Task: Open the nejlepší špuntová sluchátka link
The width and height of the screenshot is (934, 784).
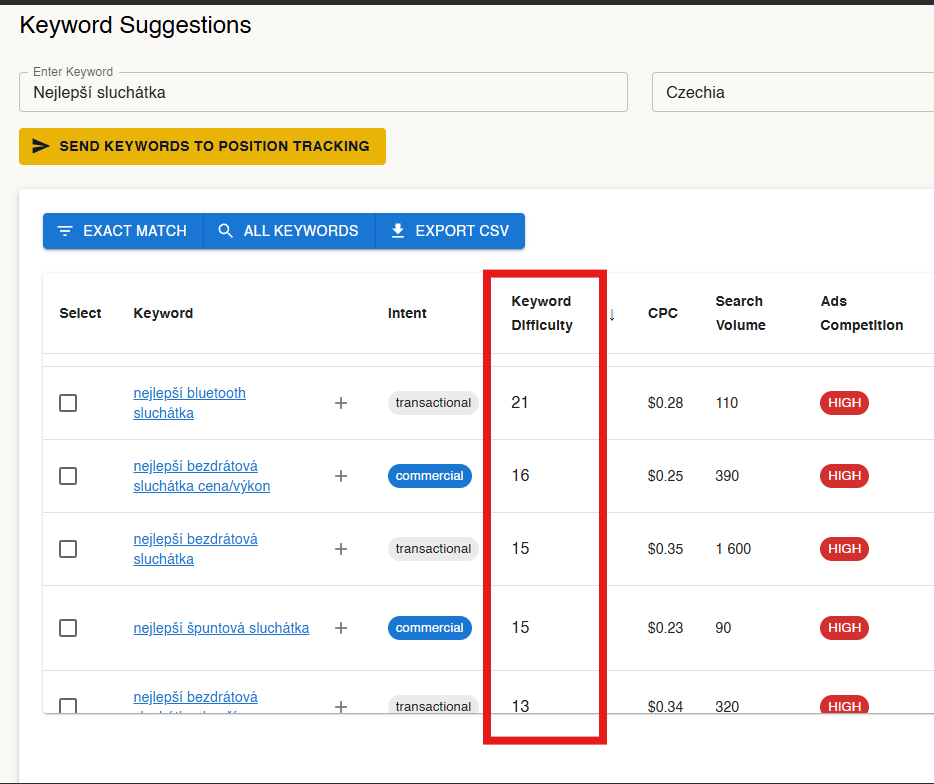Action: [221, 628]
